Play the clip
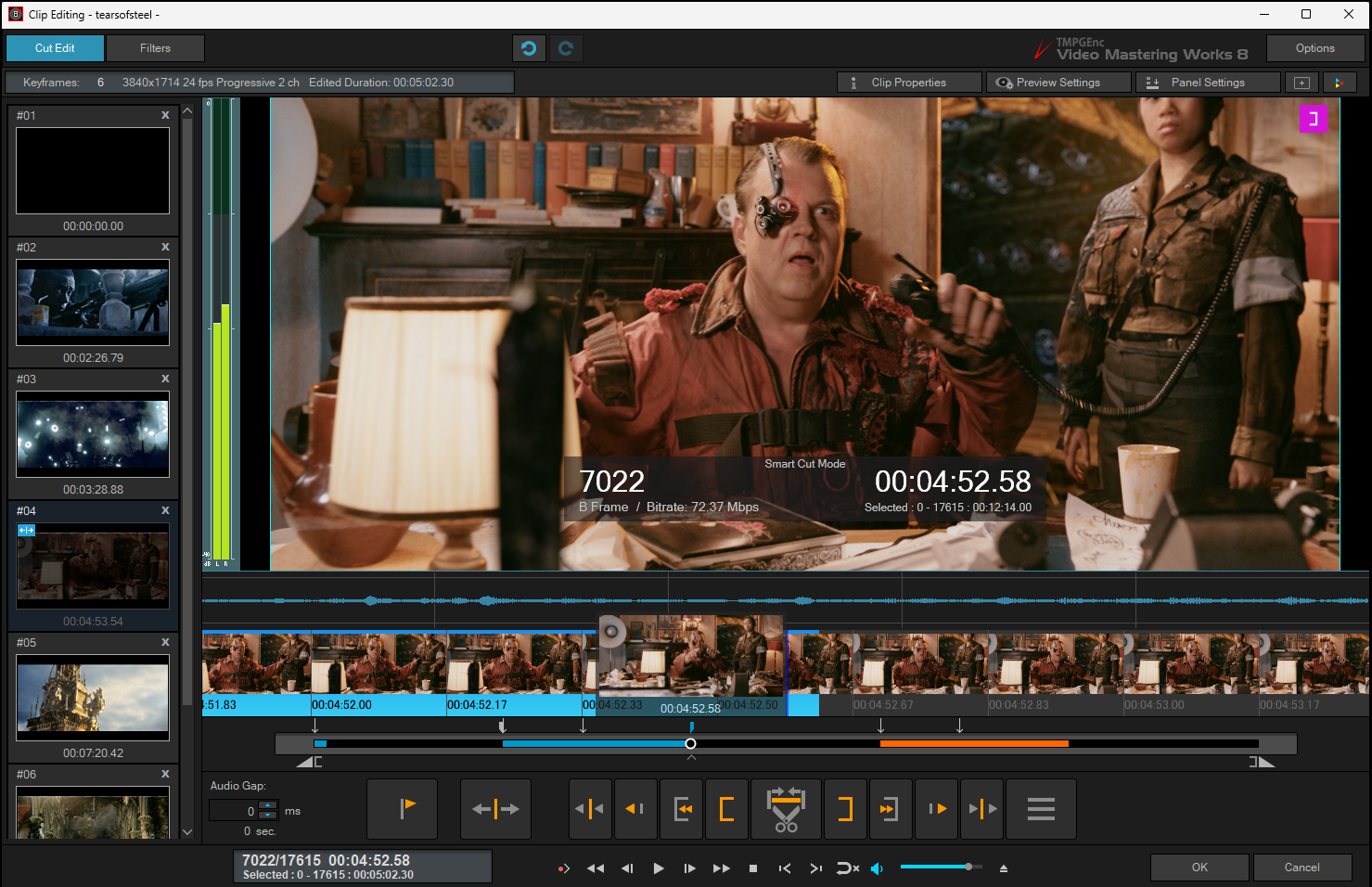This screenshot has width=1372, height=887. [x=659, y=868]
